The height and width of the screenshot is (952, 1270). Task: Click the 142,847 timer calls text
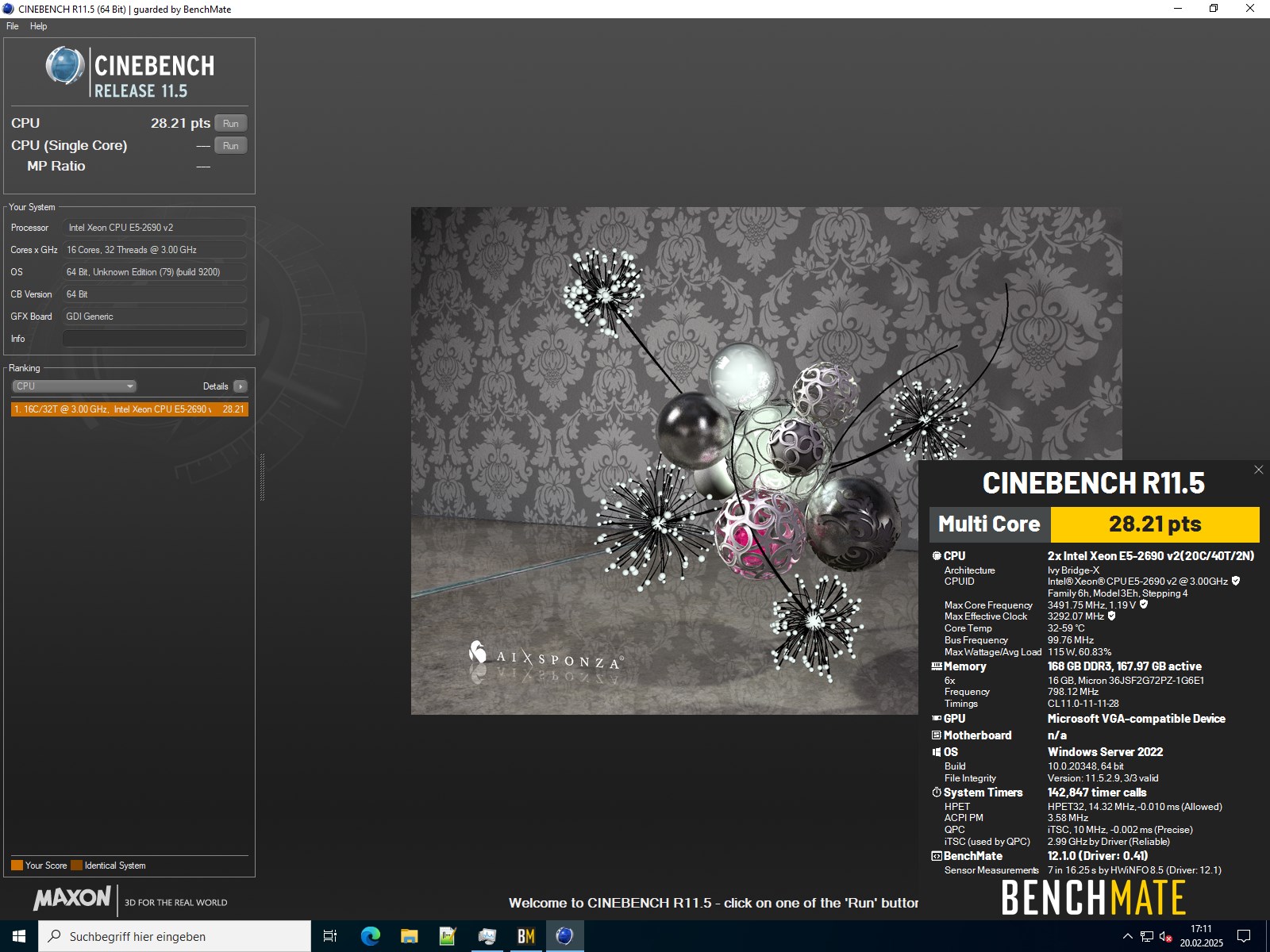tap(1097, 793)
